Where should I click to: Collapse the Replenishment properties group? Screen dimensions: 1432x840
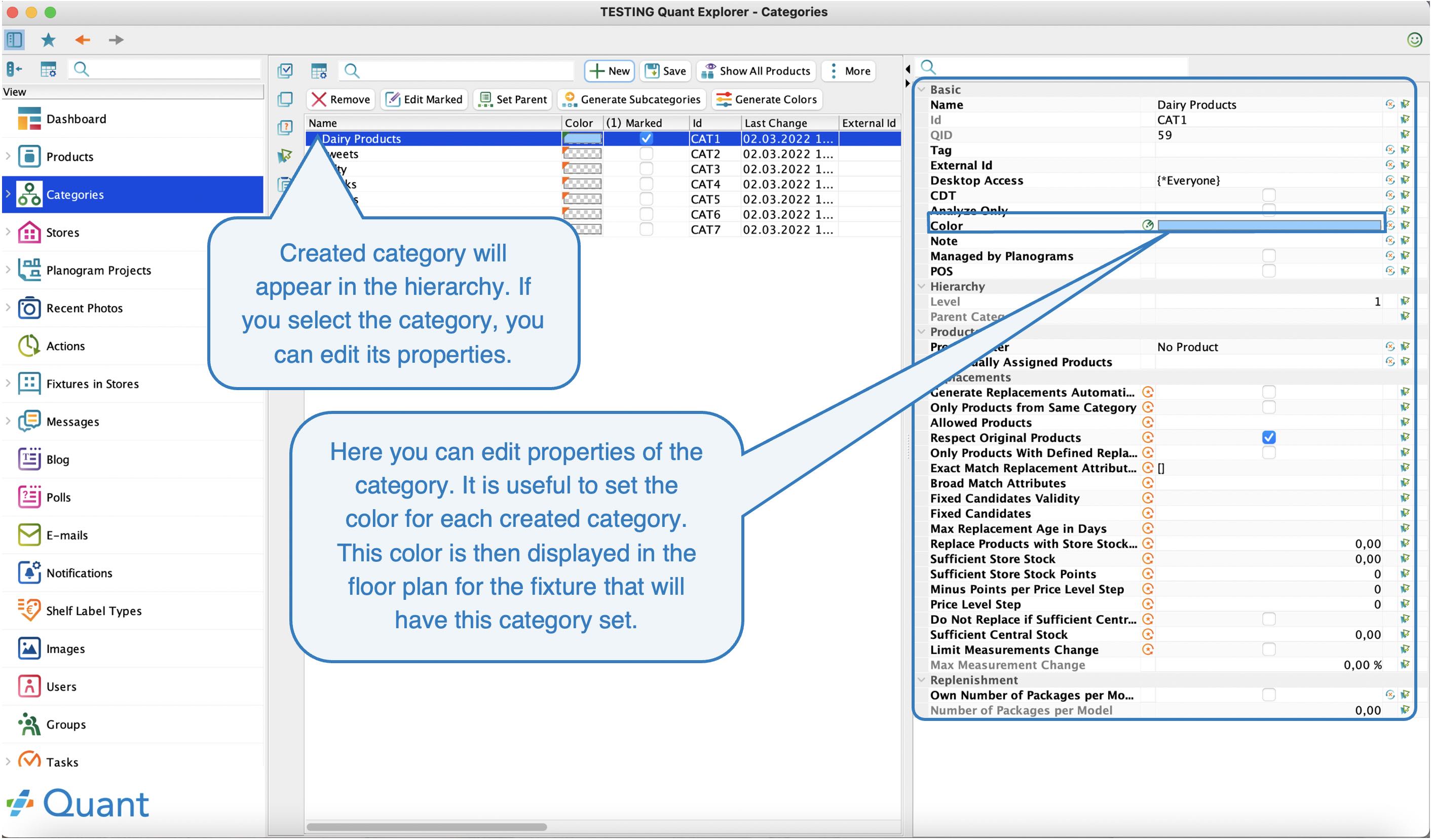[922, 680]
